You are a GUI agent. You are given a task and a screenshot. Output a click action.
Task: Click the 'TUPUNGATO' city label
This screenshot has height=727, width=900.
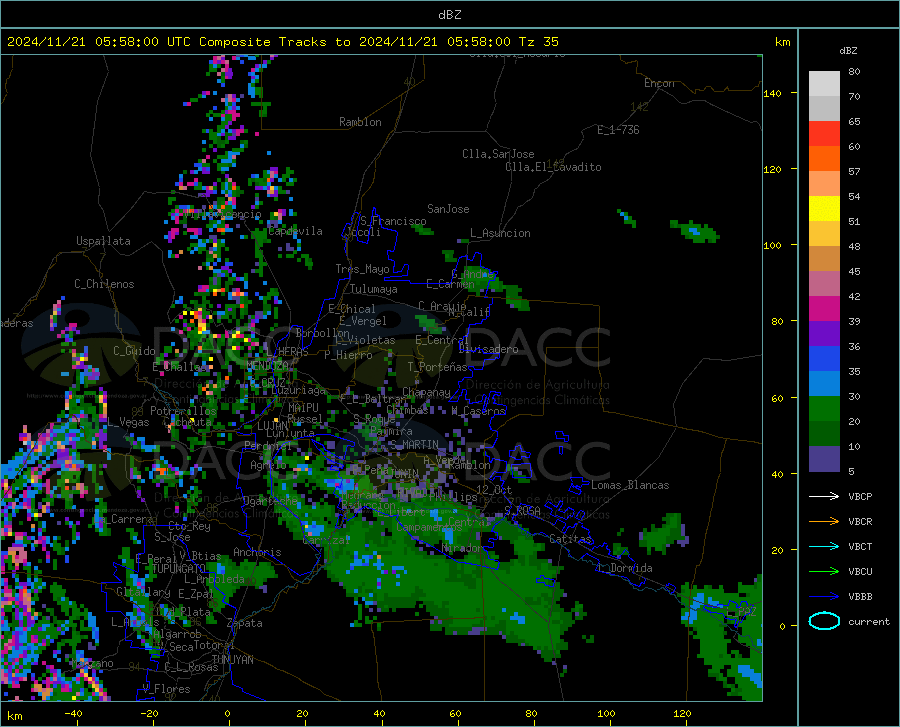(x=179, y=568)
